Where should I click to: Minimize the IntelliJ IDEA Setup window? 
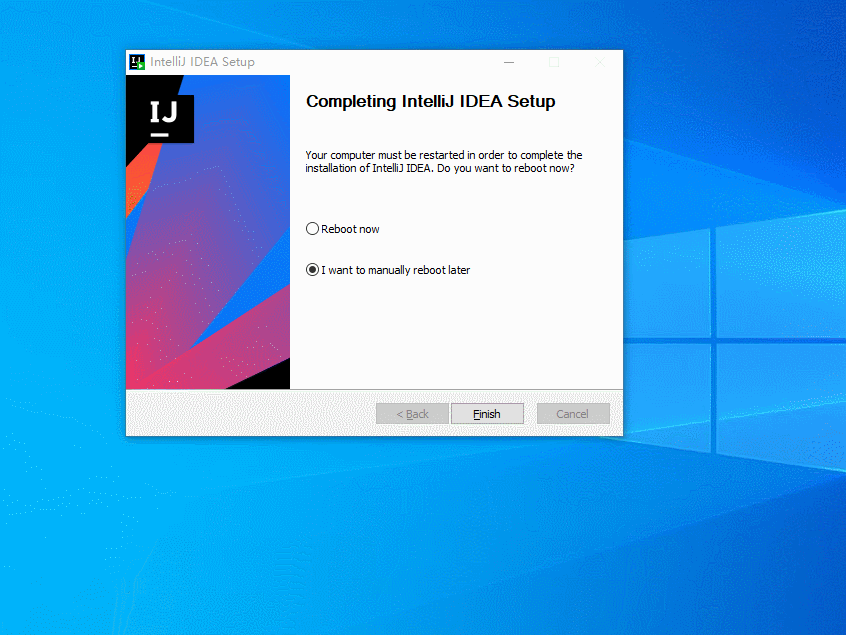509,62
